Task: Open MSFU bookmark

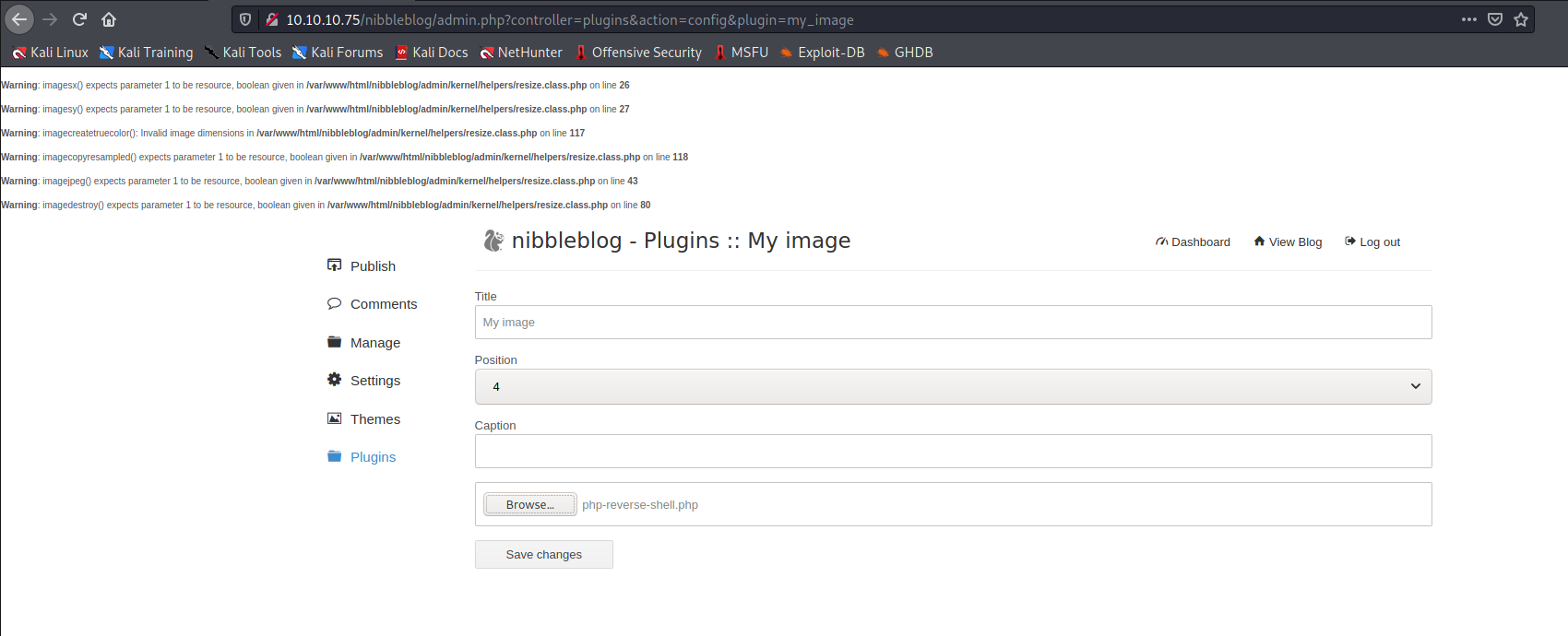Action: tap(742, 53)
